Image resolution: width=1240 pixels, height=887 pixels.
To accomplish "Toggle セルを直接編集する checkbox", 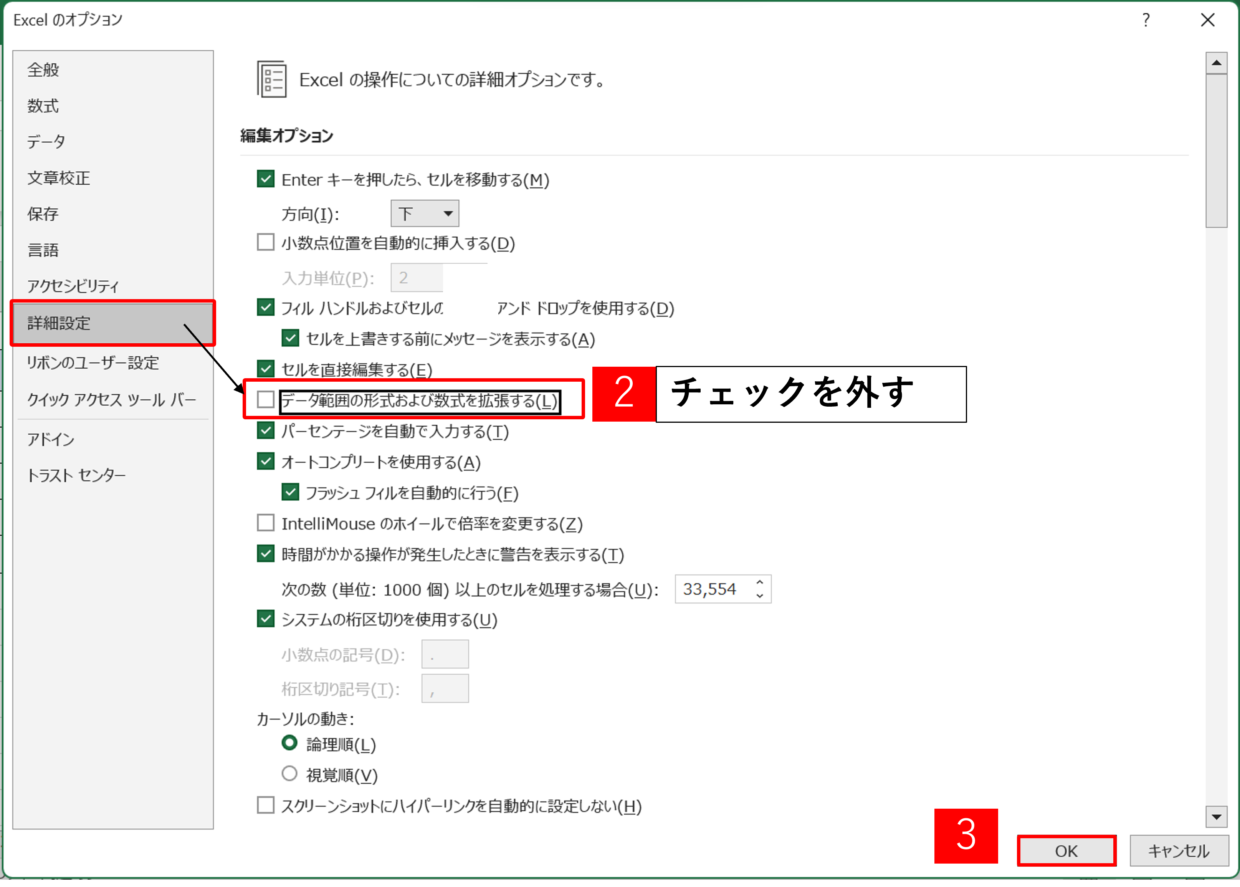I will tap(265, 369).
